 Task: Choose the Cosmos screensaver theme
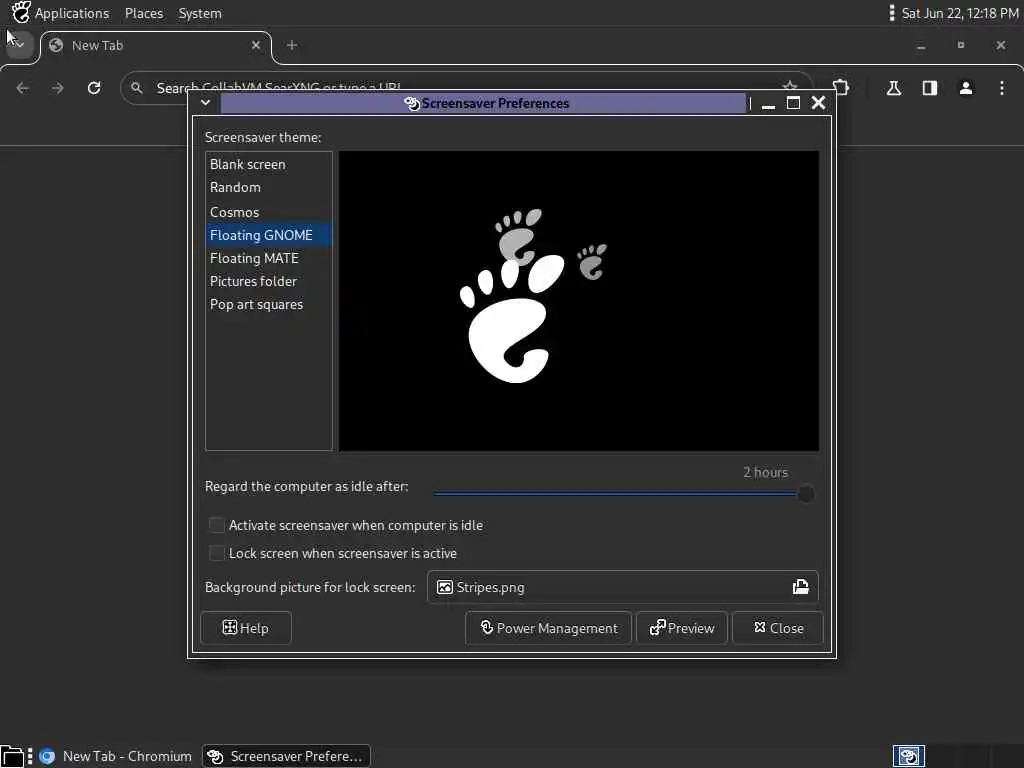268,212
